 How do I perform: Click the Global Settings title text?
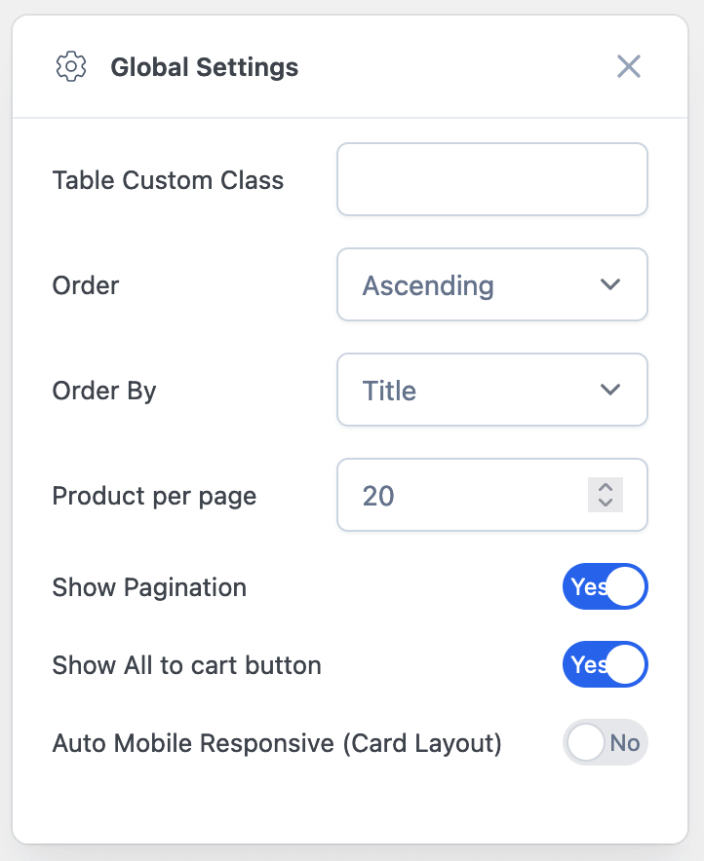point(204,67)
